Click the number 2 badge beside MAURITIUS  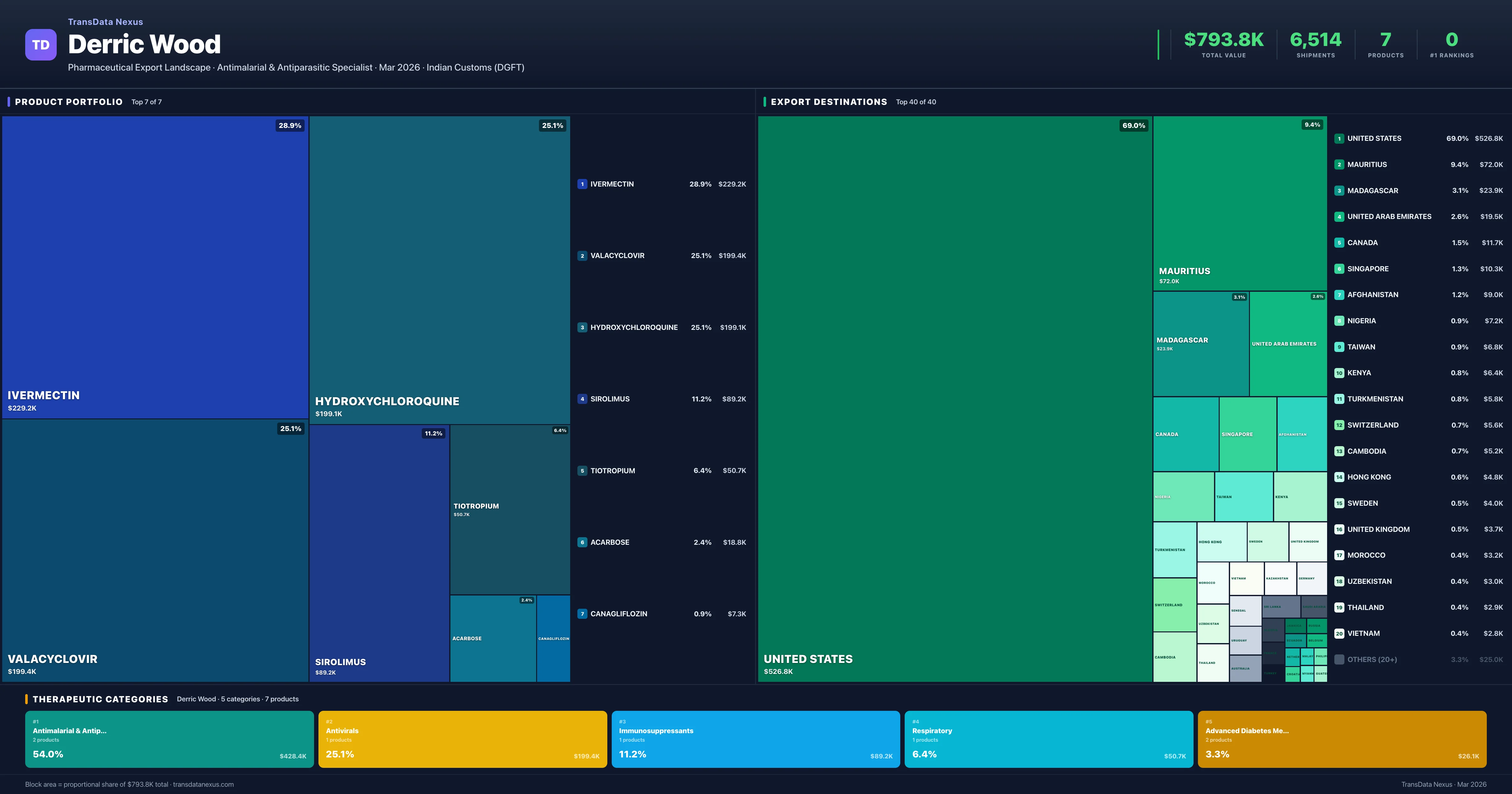pyautogui.click(x=1339, y=164)
